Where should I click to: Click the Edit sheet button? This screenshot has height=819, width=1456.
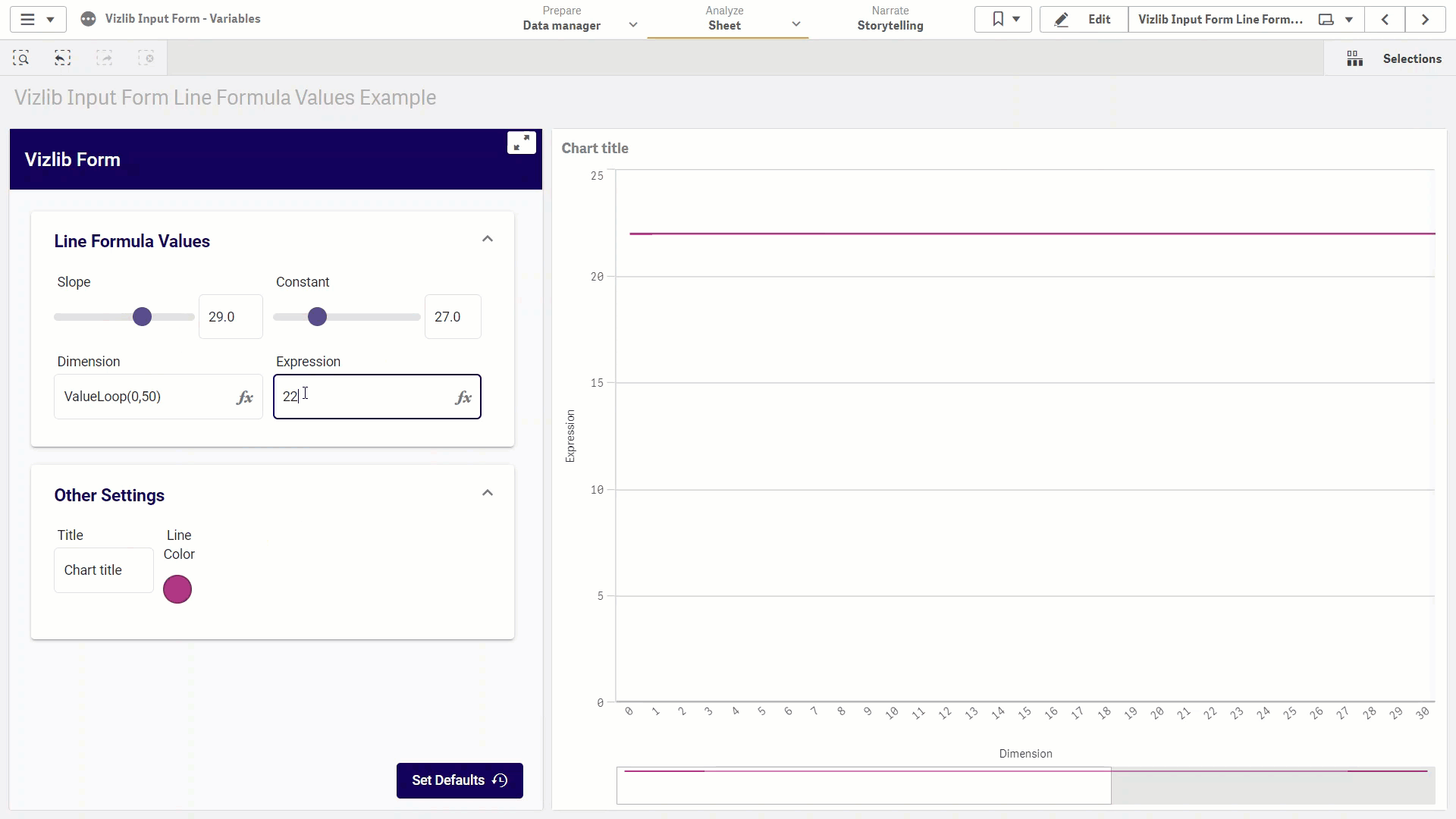(x=1084, y=19)
